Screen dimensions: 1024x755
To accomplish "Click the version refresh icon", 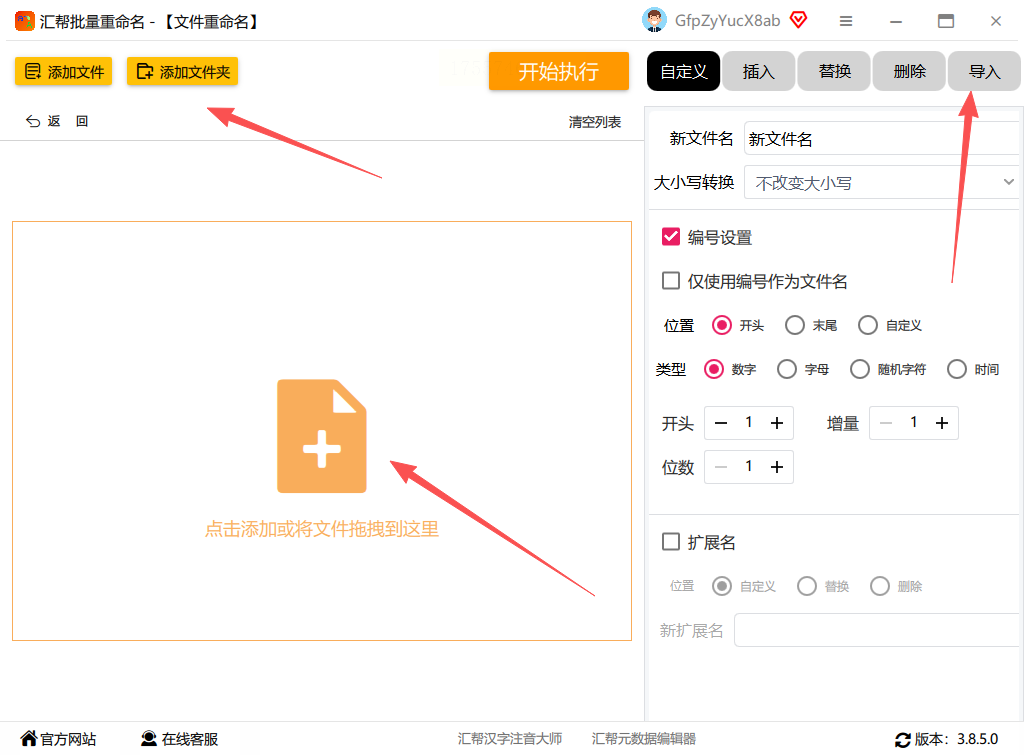I will (x=903, y=739).
